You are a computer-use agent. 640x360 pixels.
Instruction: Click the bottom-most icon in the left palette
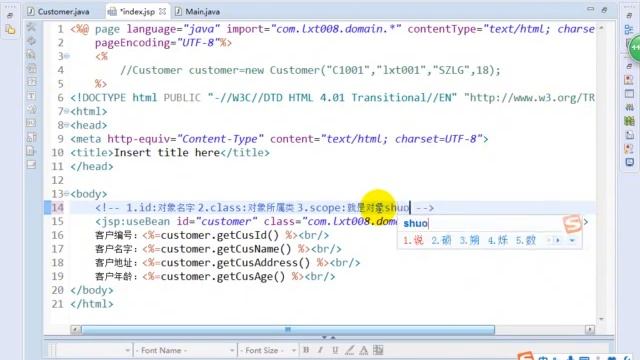tap(31, 165)
